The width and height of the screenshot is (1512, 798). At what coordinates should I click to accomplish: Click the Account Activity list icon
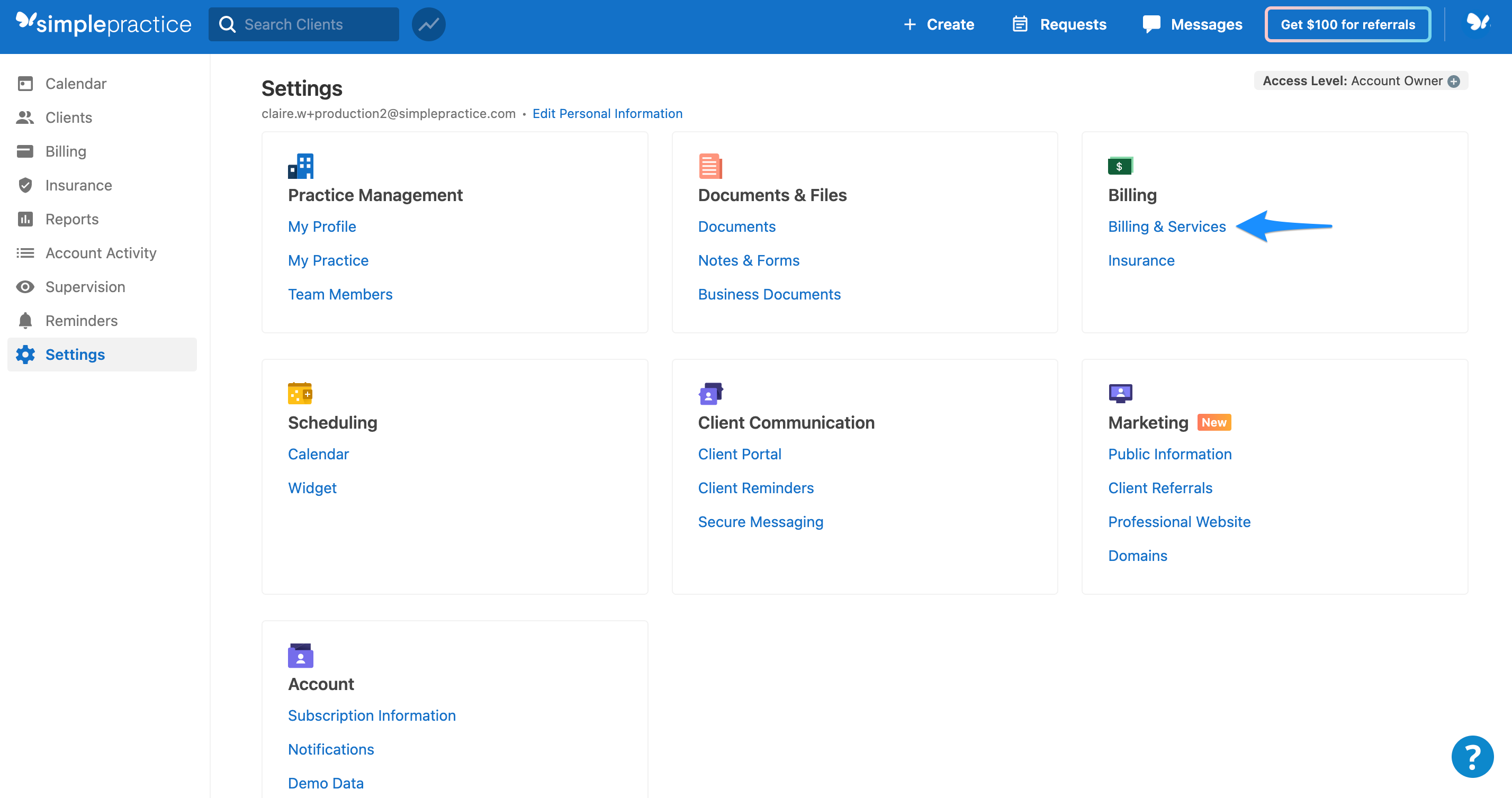click(25, 253)
